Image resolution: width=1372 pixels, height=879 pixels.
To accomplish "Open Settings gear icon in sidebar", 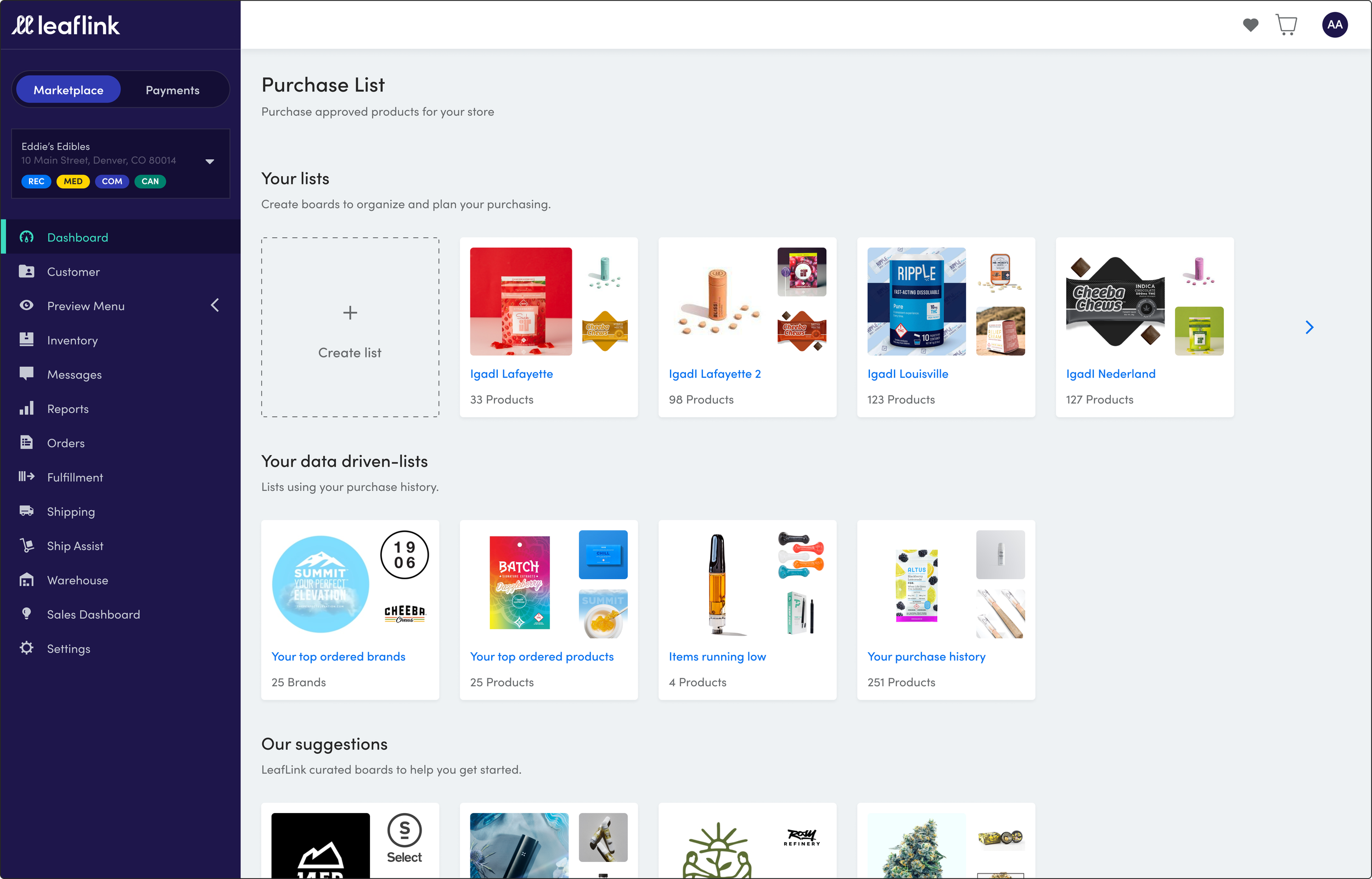I will (26, 648).
